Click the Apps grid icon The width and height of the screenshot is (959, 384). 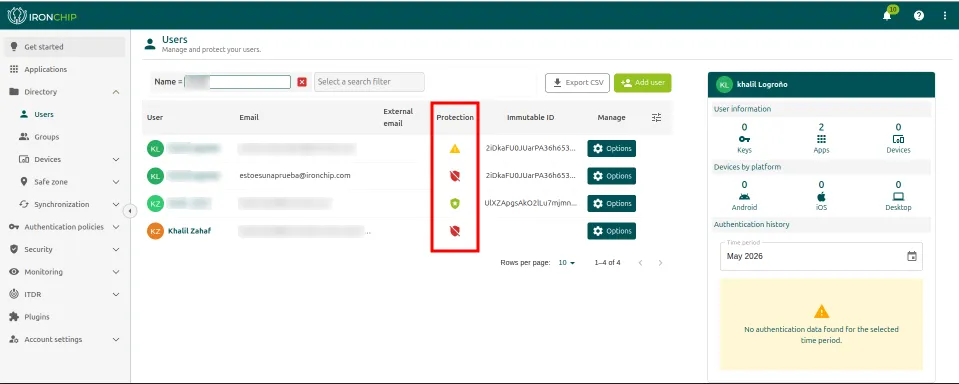[821, 139]
